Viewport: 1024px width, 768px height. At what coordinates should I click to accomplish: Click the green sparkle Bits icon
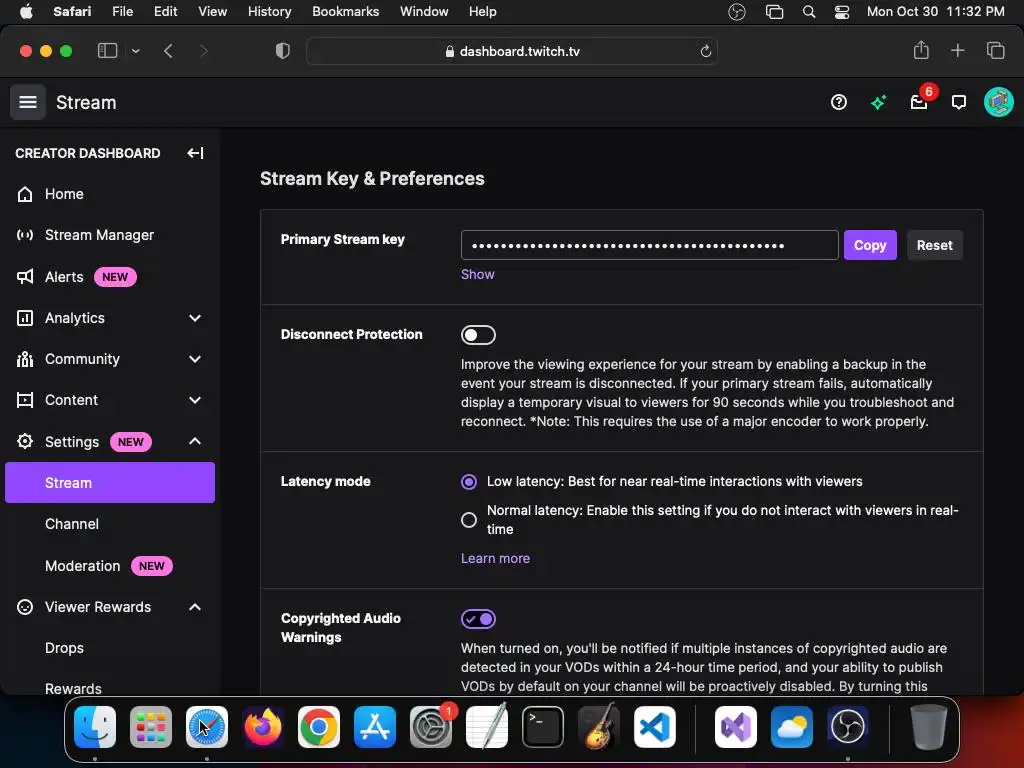[x=878, y=102]
